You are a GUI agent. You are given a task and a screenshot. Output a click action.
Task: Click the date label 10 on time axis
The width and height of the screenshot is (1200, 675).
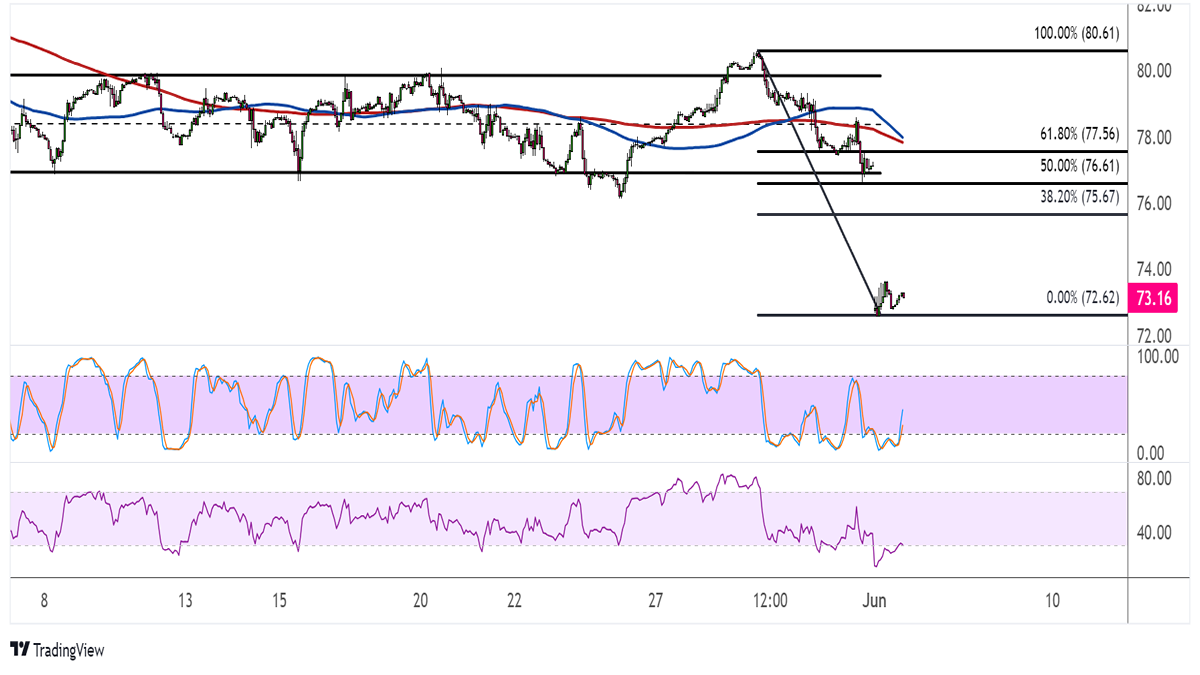click(1052, 601)
